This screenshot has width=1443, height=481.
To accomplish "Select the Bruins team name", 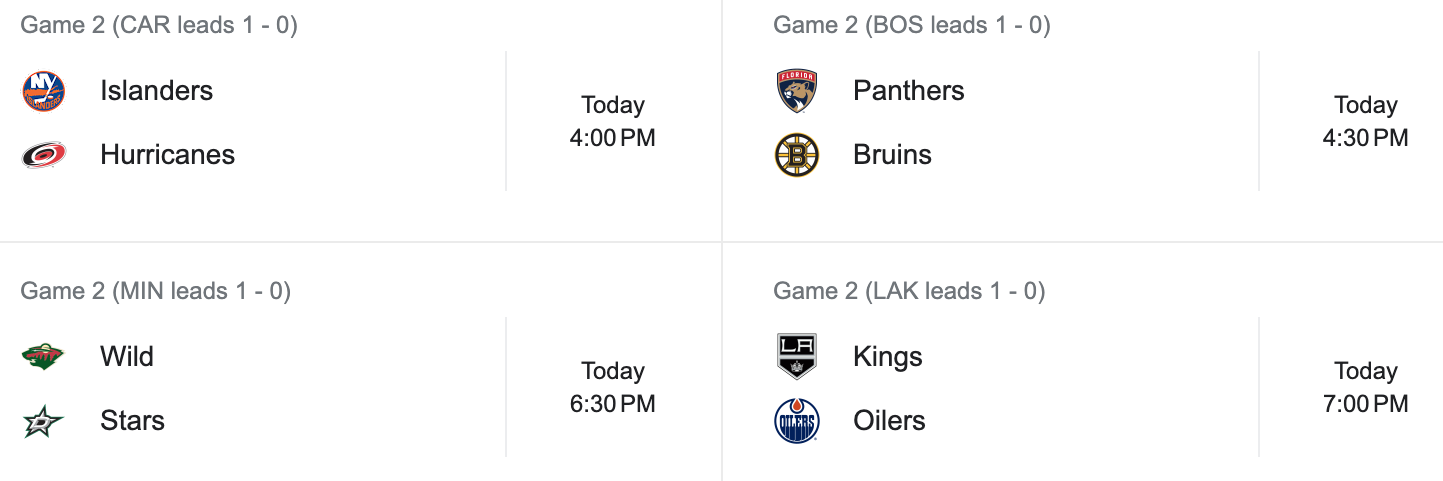I will 892,155.
